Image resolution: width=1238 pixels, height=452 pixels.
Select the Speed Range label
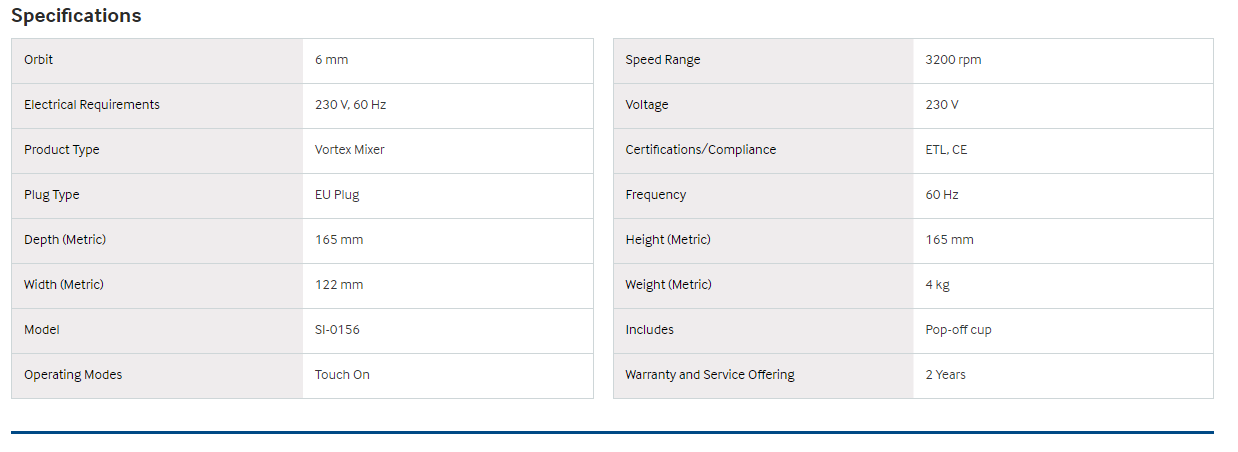pos(663,60)
